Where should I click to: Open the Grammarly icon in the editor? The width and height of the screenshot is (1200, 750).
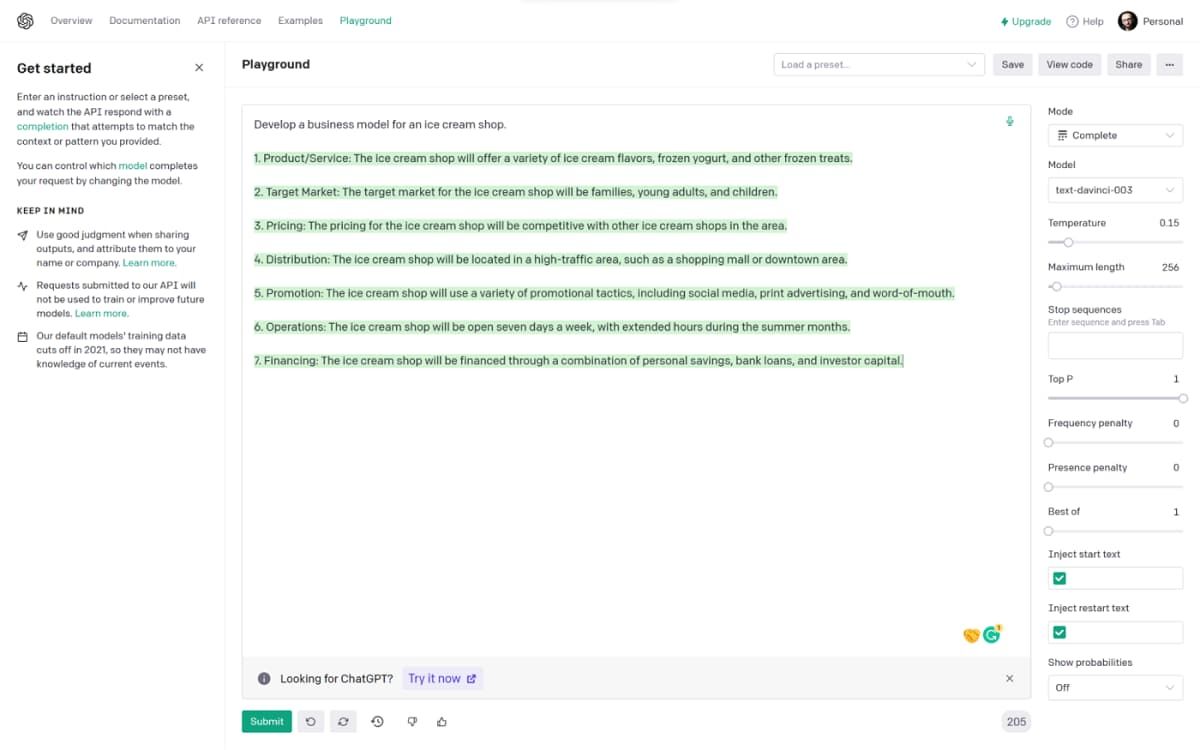tap(991, 633)
